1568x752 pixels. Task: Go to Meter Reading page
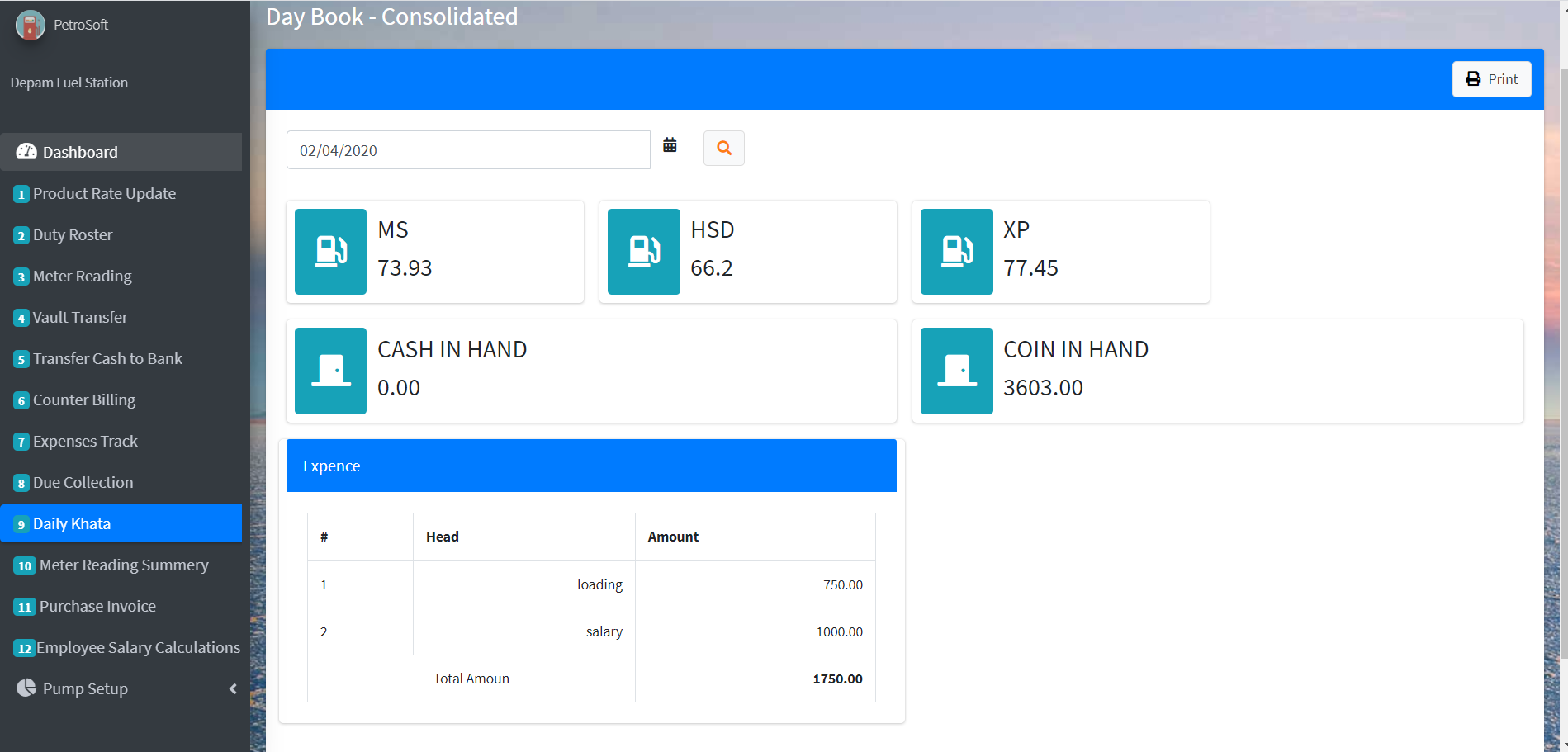(82, 276)
